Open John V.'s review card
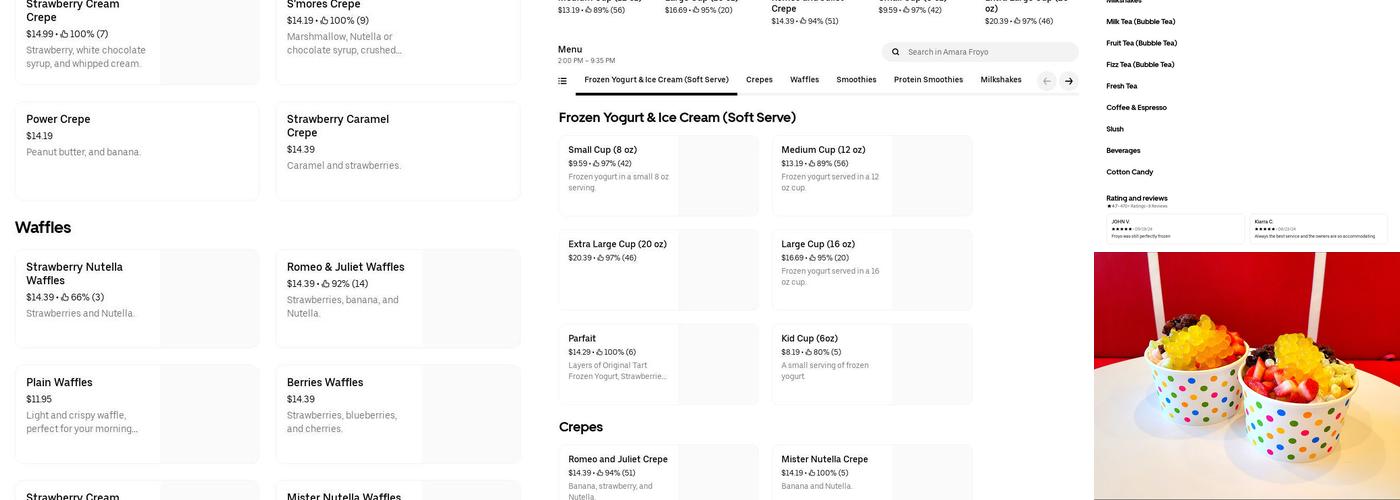The width and height of the screenshot is (1400, 500). tap(1175, 229)
